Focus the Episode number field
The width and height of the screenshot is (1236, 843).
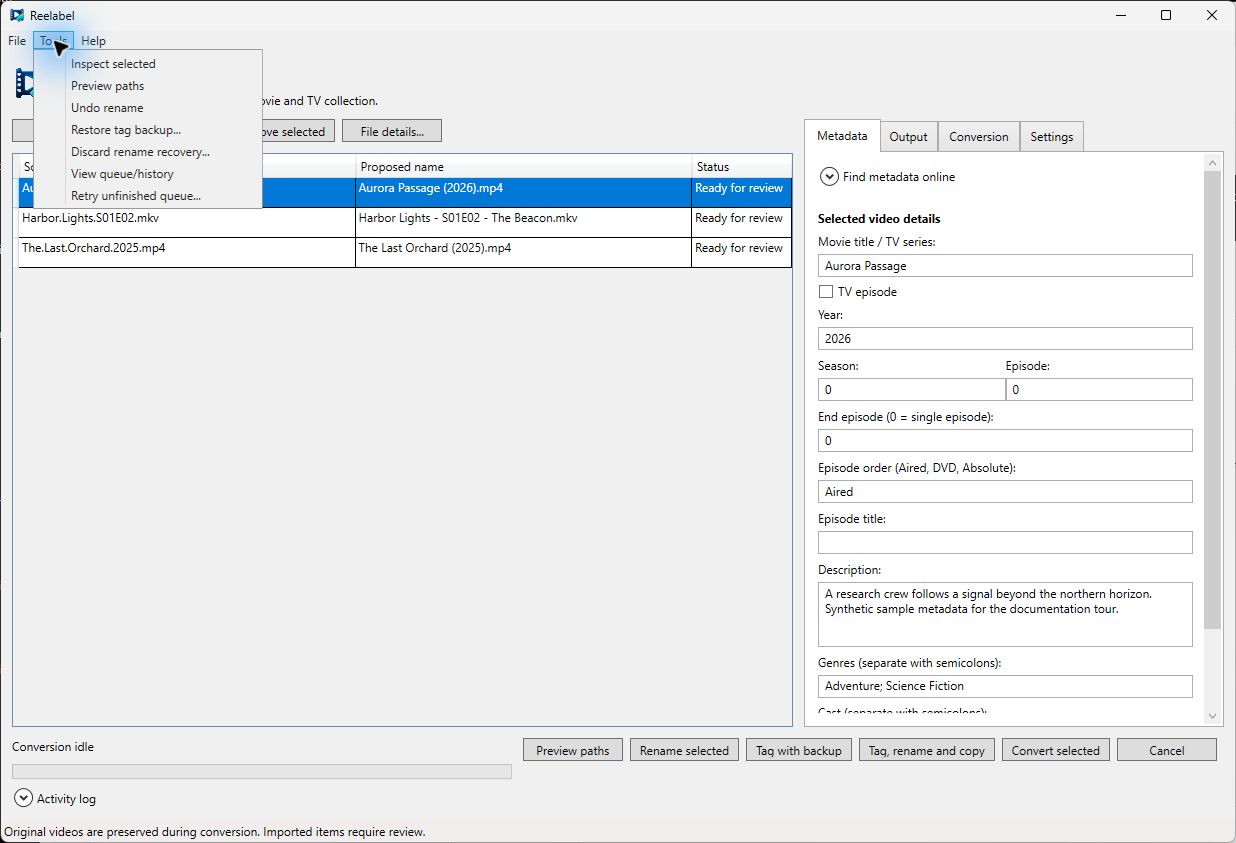[1099, 389]
